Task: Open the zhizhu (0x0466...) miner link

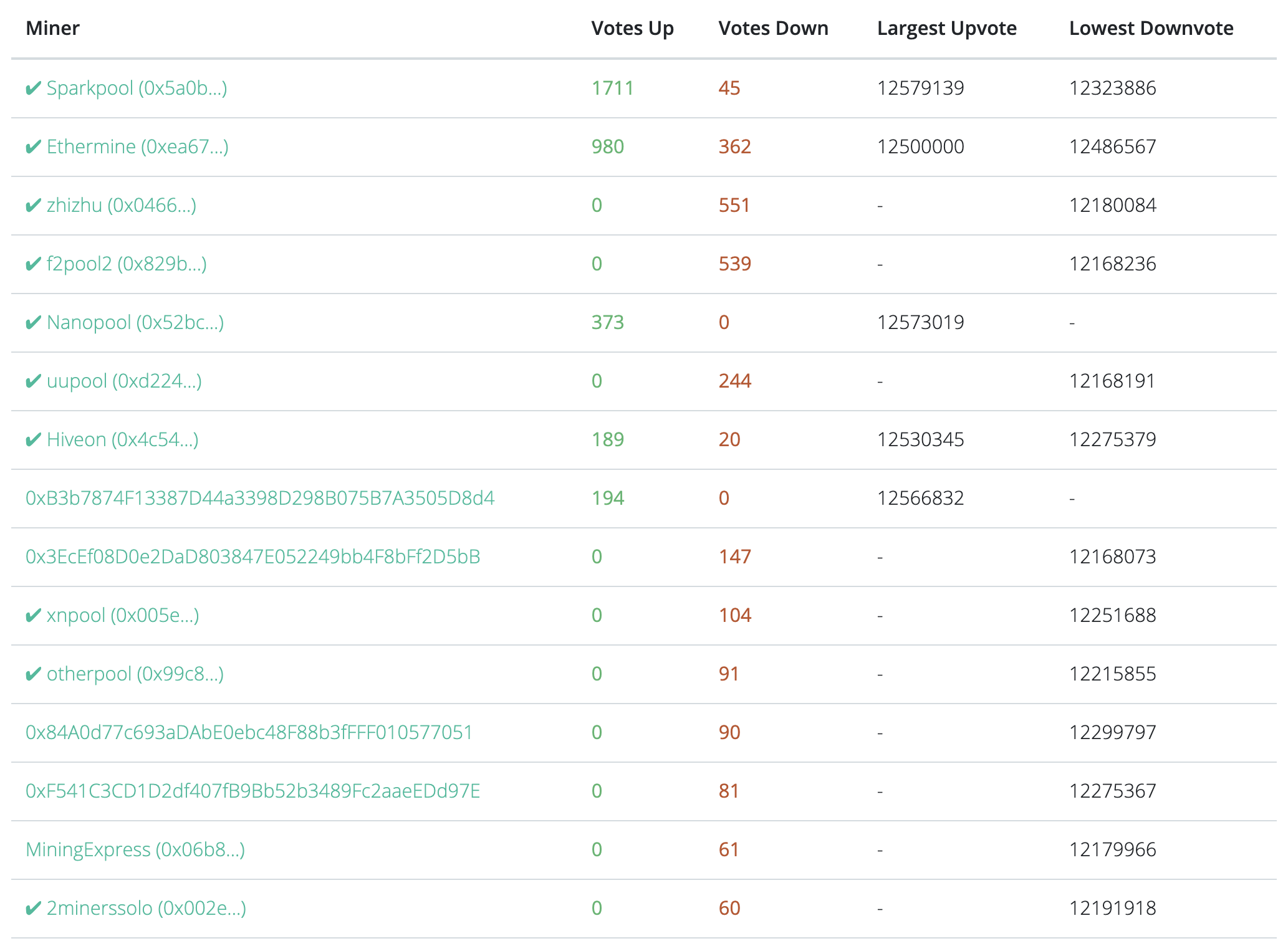Action: pos(122,206)
